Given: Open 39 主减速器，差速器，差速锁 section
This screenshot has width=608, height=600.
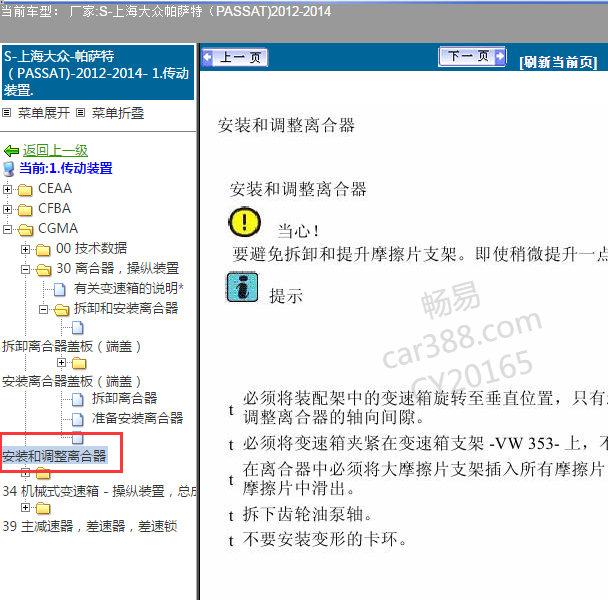Looking at the screenshot, I should coord(90,526).
